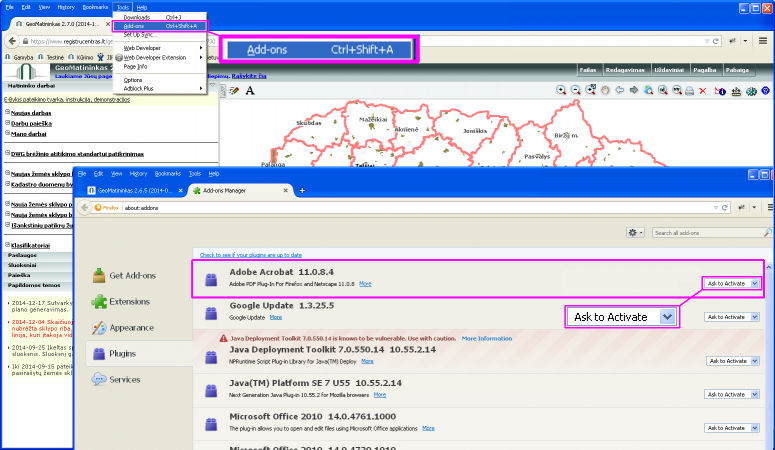This screenshot has width=775, height=450.
Task: Open the add-ons tools gear dropdown
Action: pyautogui.click(x=636, y=232)
